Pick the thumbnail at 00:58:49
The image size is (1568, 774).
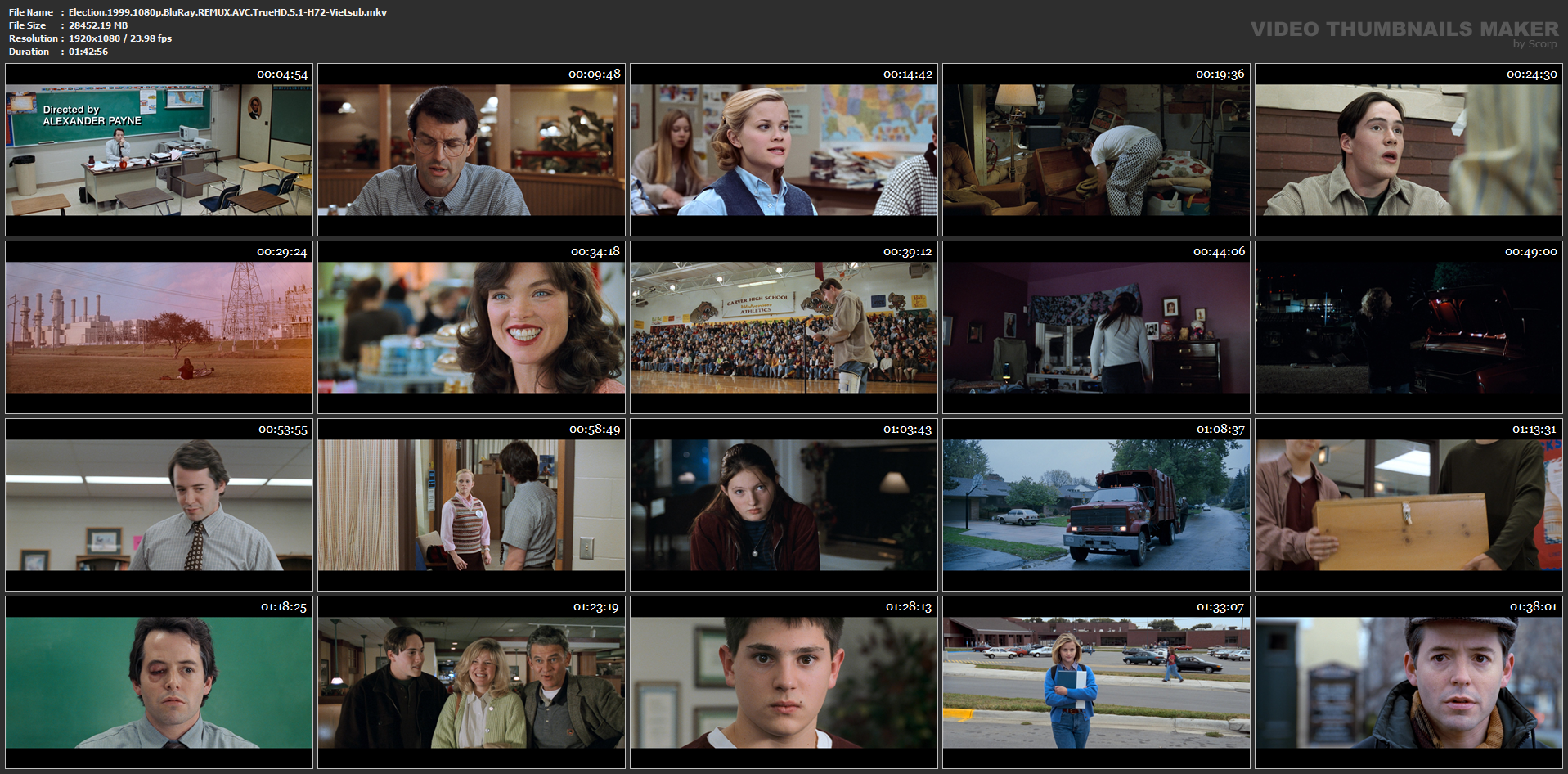(471, 505)
